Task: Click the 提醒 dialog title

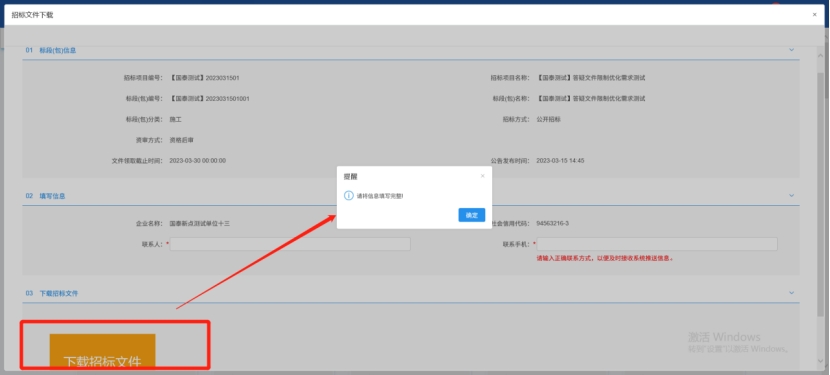Action: click(350, 176)
